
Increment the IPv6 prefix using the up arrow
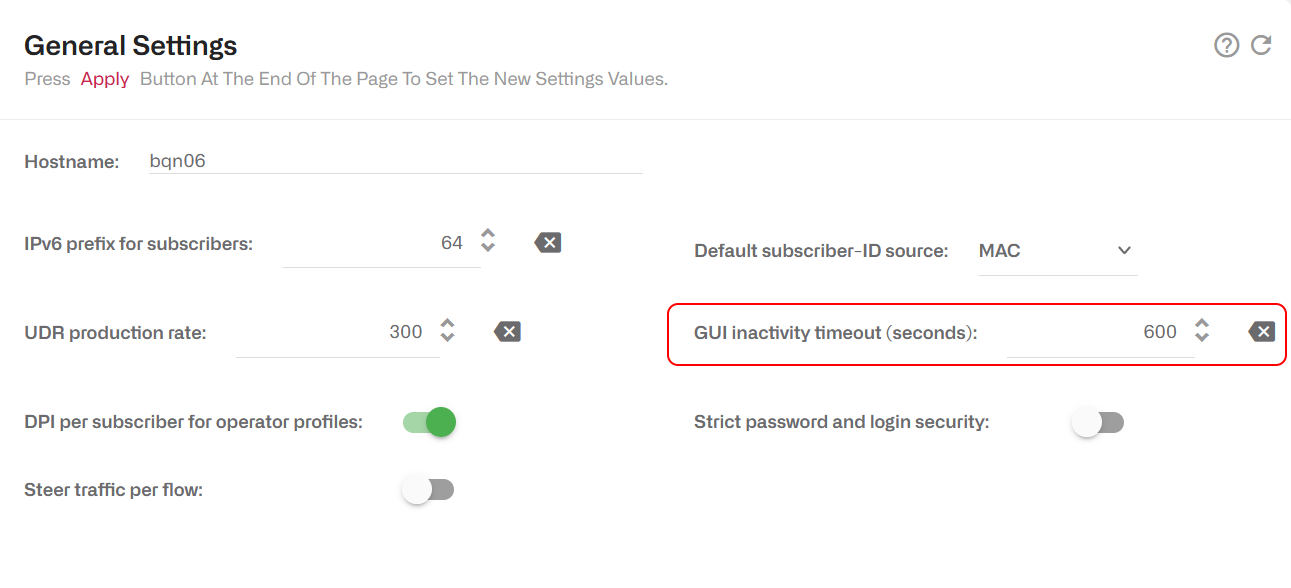point(487,236)
